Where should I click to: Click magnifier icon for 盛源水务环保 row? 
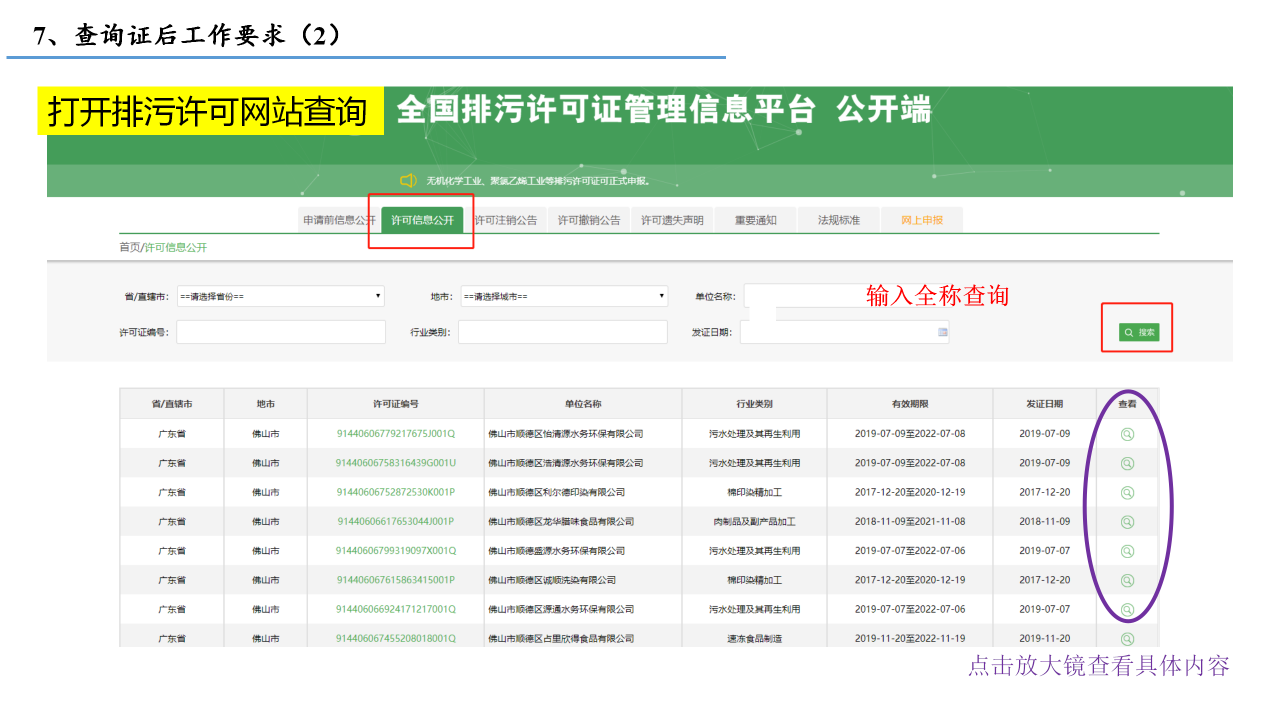(x=1127, y=551)
